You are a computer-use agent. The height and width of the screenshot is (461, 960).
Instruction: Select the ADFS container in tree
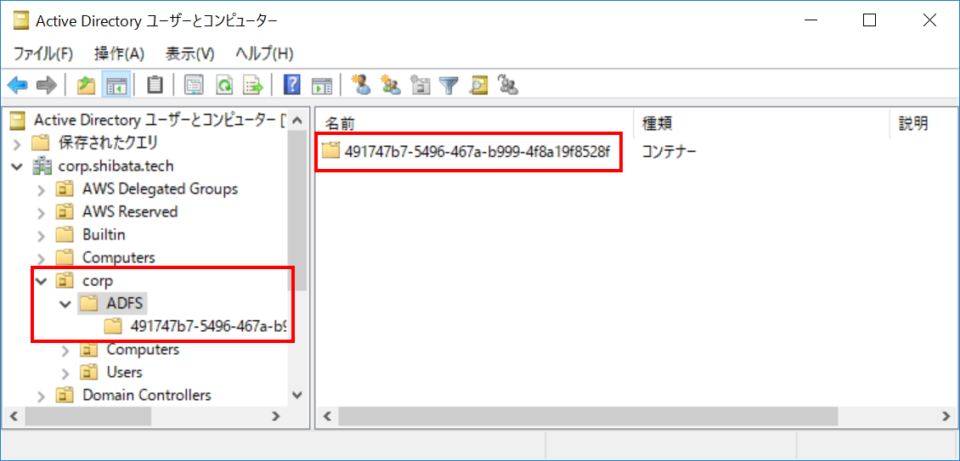click(x=126, y=303)
